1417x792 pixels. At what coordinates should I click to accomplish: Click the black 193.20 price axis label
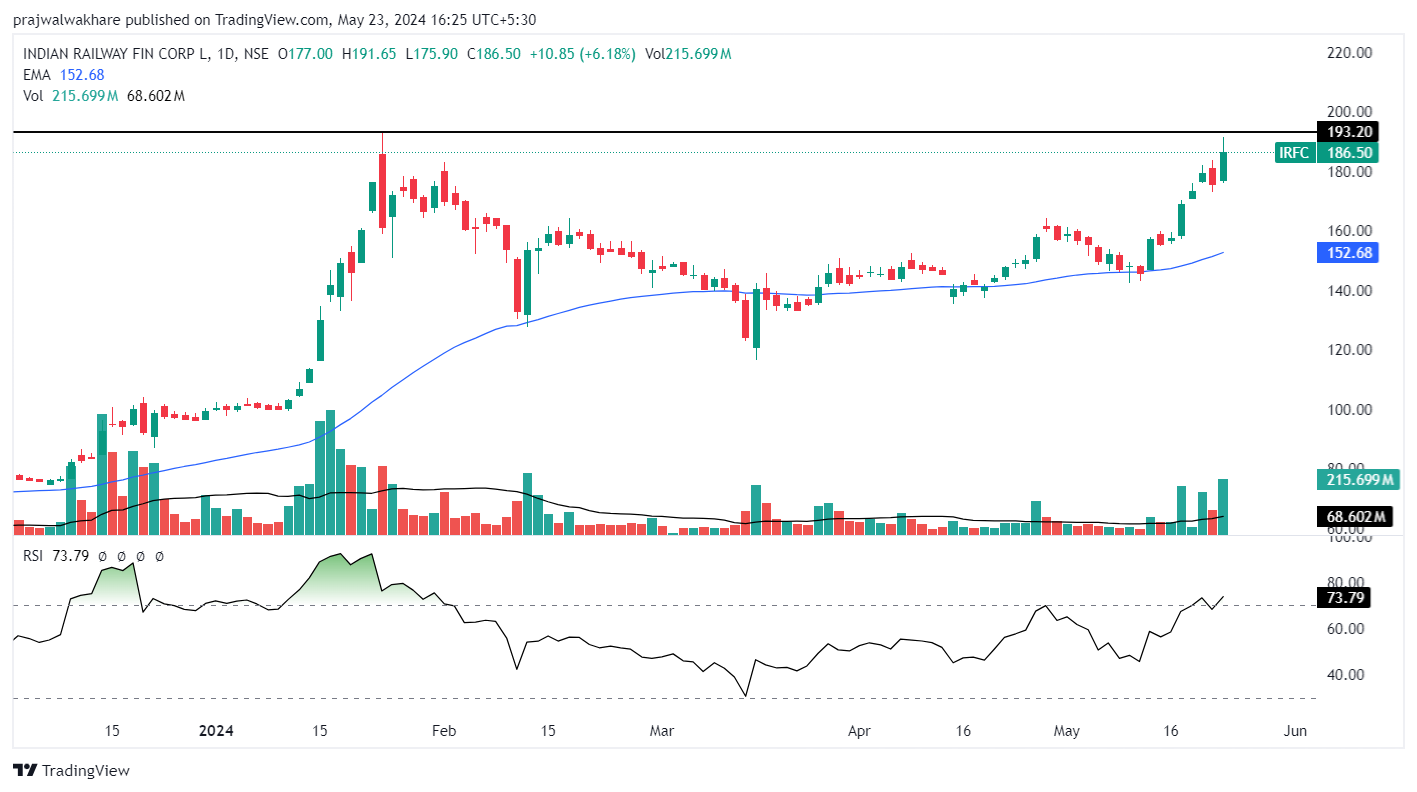1348,132
